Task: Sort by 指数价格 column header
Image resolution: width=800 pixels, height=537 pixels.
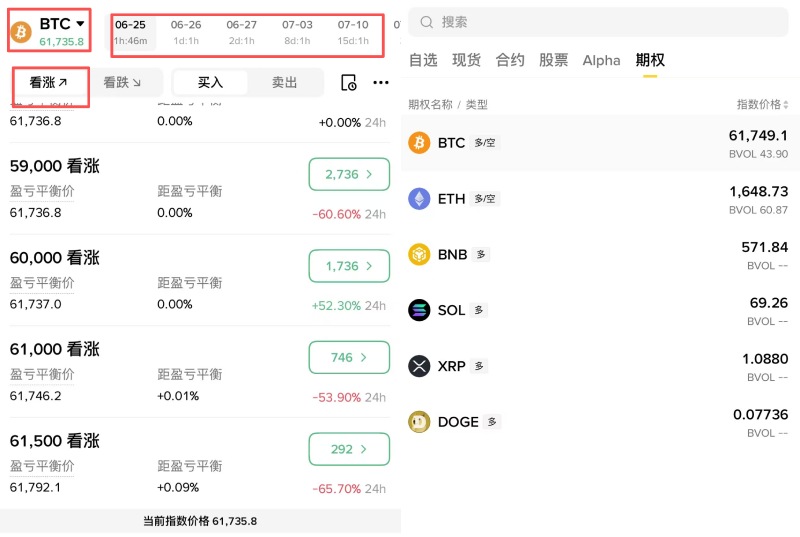Action: pos(762,105)
